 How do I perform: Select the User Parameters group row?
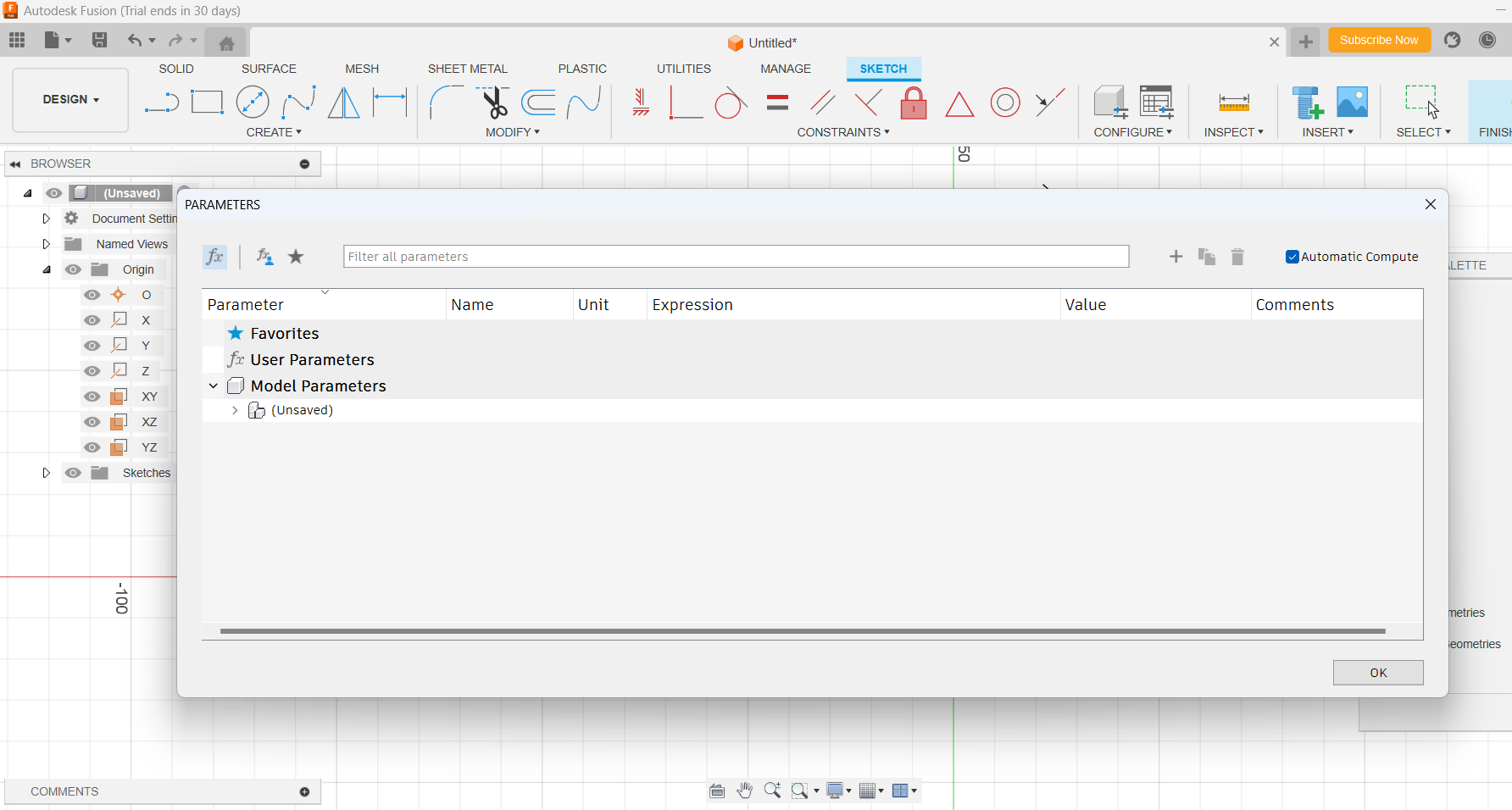coord(812,359)
